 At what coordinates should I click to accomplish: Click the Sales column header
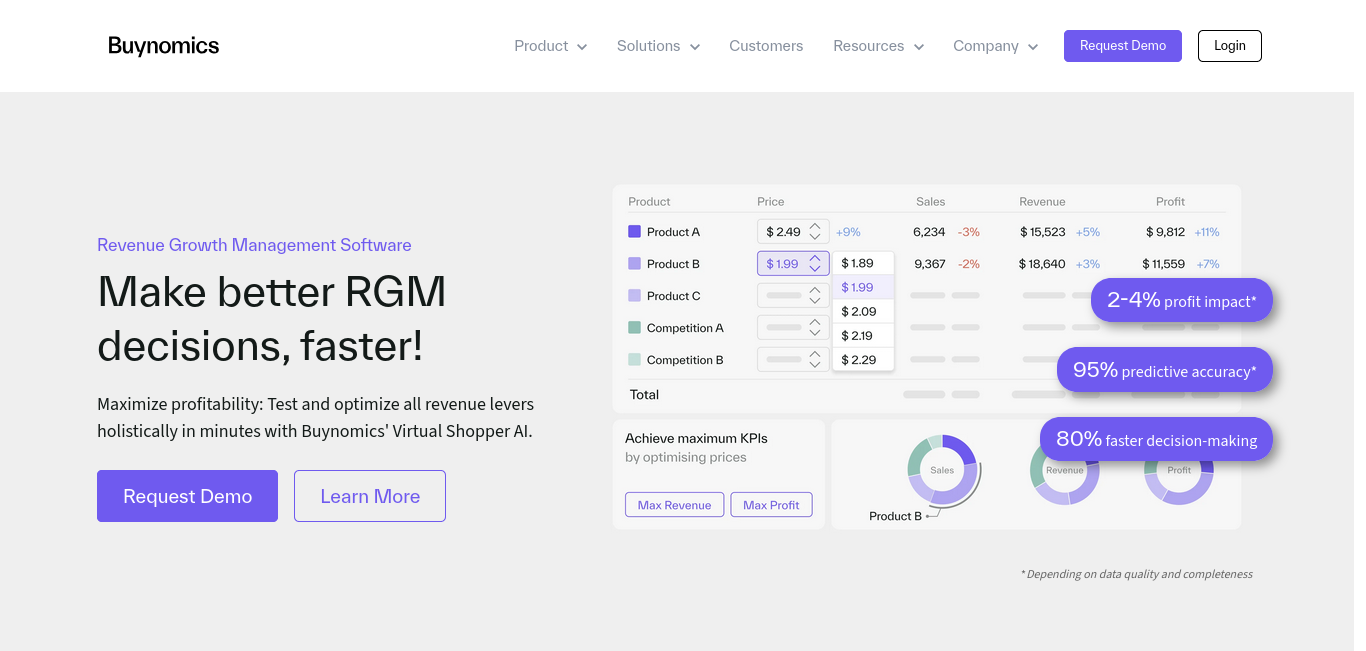point(930,202)
